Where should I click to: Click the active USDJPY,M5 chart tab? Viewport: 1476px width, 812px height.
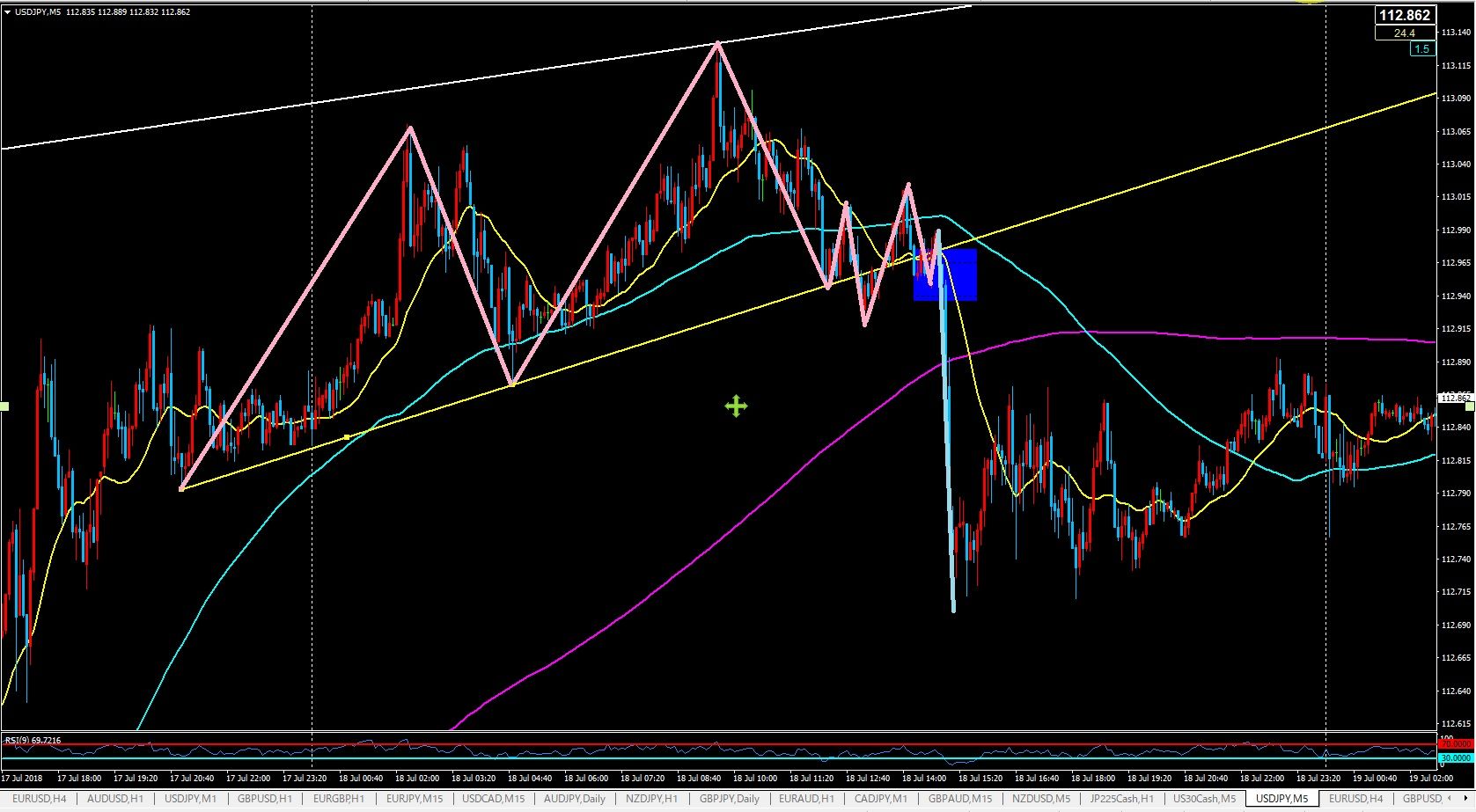click(1281, 799)
